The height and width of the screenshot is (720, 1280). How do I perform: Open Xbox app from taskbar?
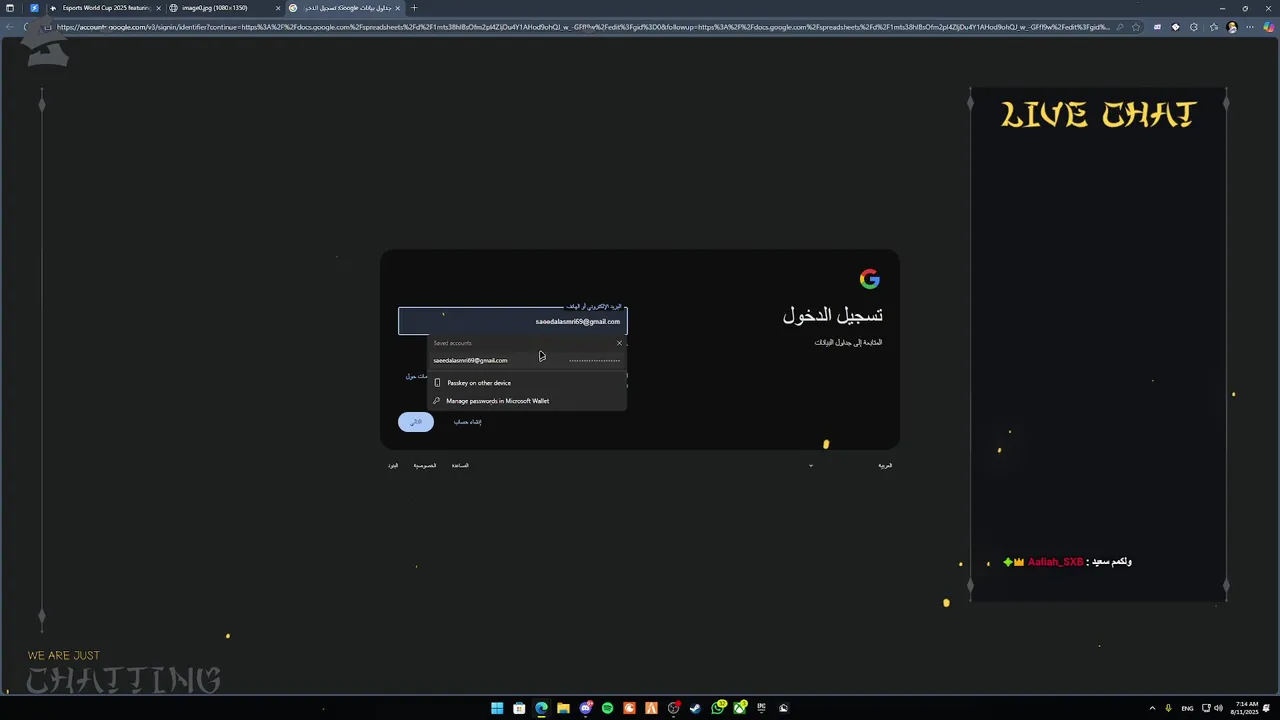point(740,708)
